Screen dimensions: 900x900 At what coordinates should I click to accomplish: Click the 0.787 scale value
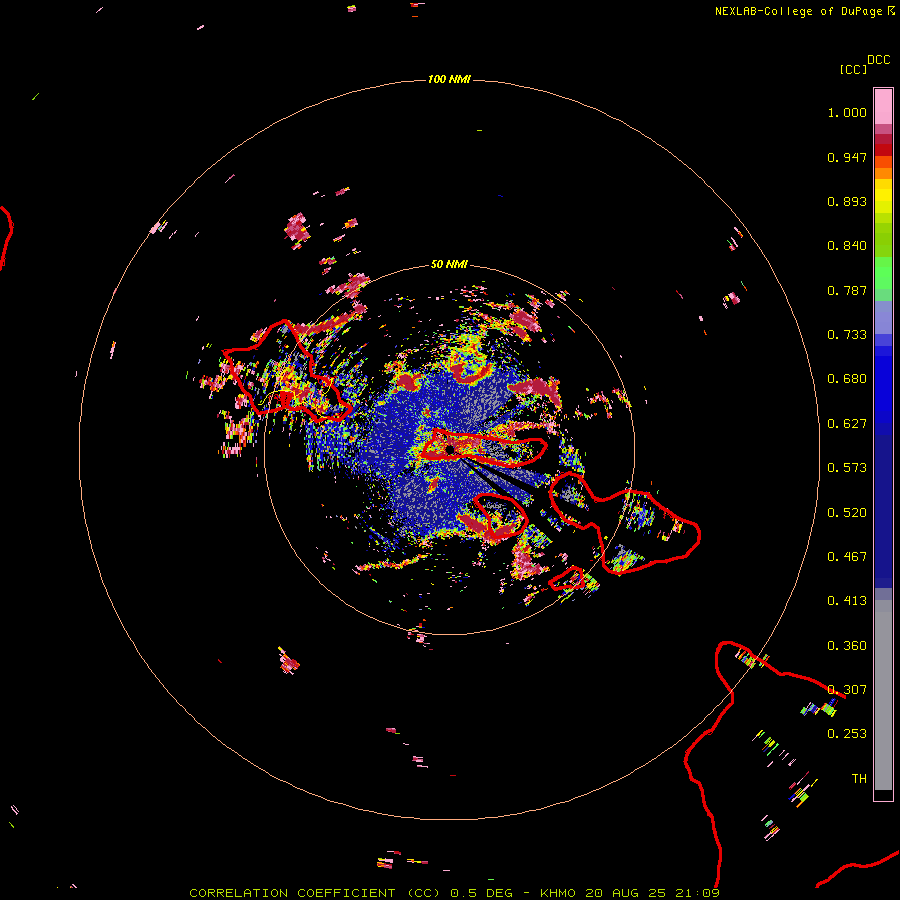[x=847, y=290]
